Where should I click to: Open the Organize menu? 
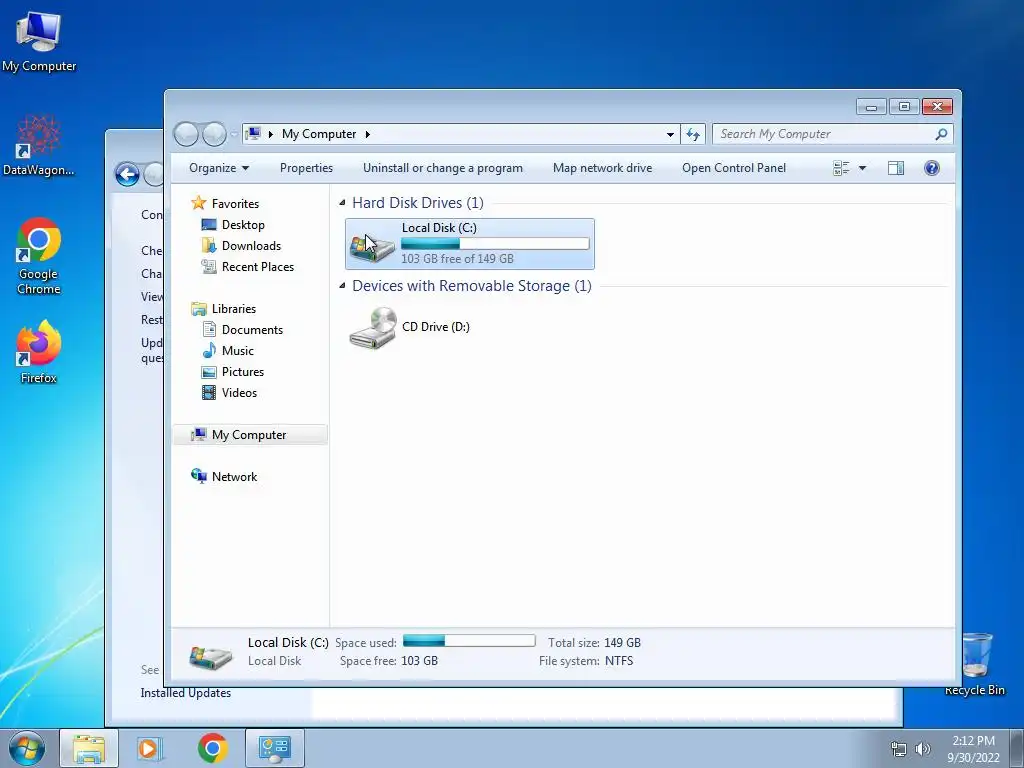(219, 168)
